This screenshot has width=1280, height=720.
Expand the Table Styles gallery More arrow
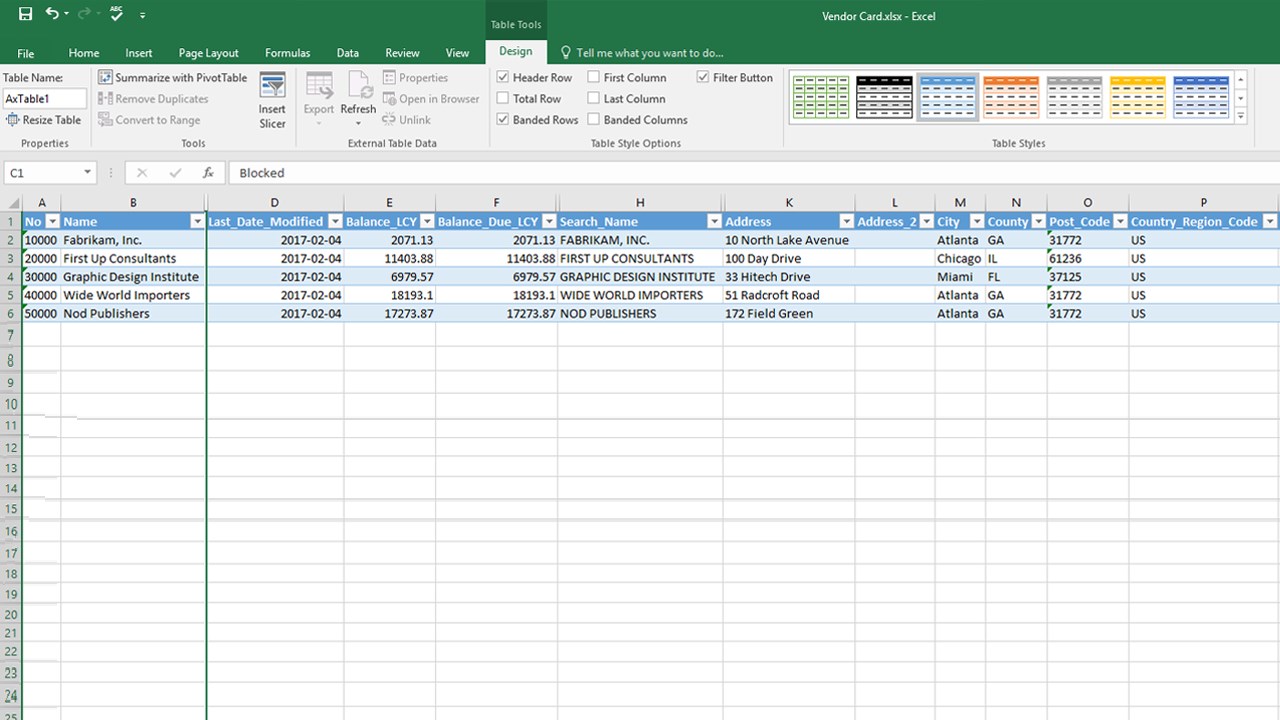1241,116
